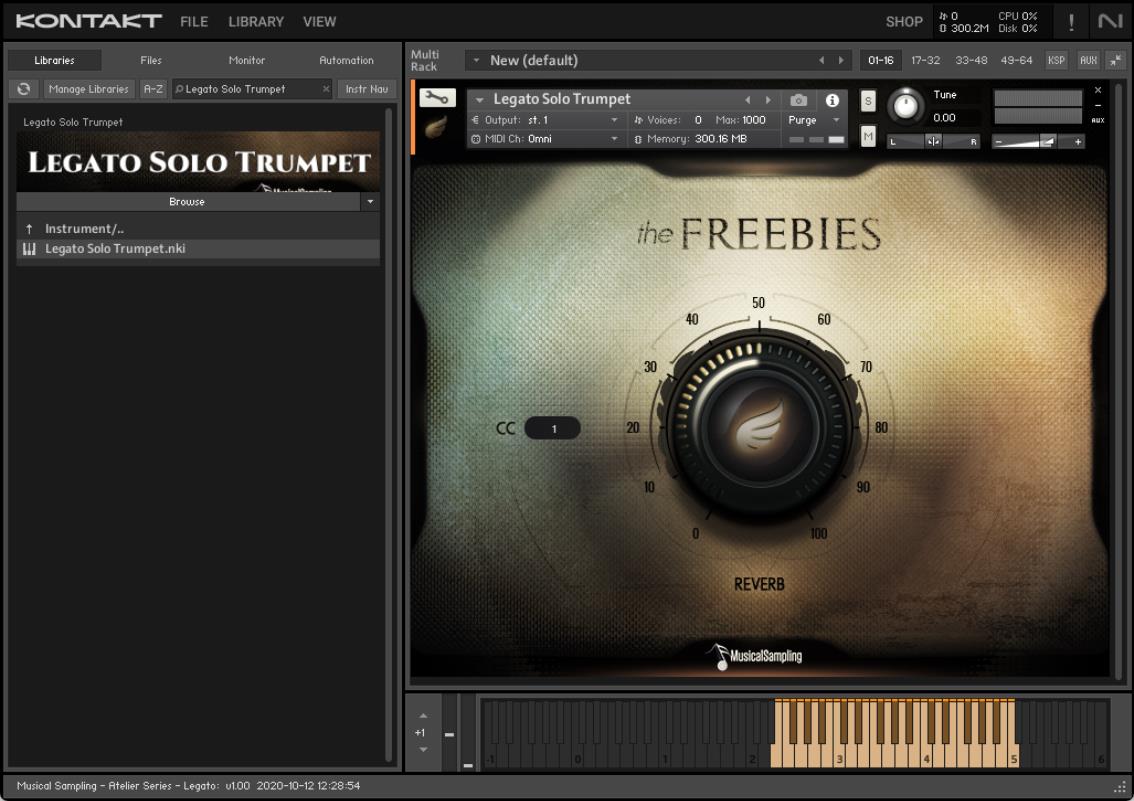Open the Browse dropdown arrow

click(370, 202)
